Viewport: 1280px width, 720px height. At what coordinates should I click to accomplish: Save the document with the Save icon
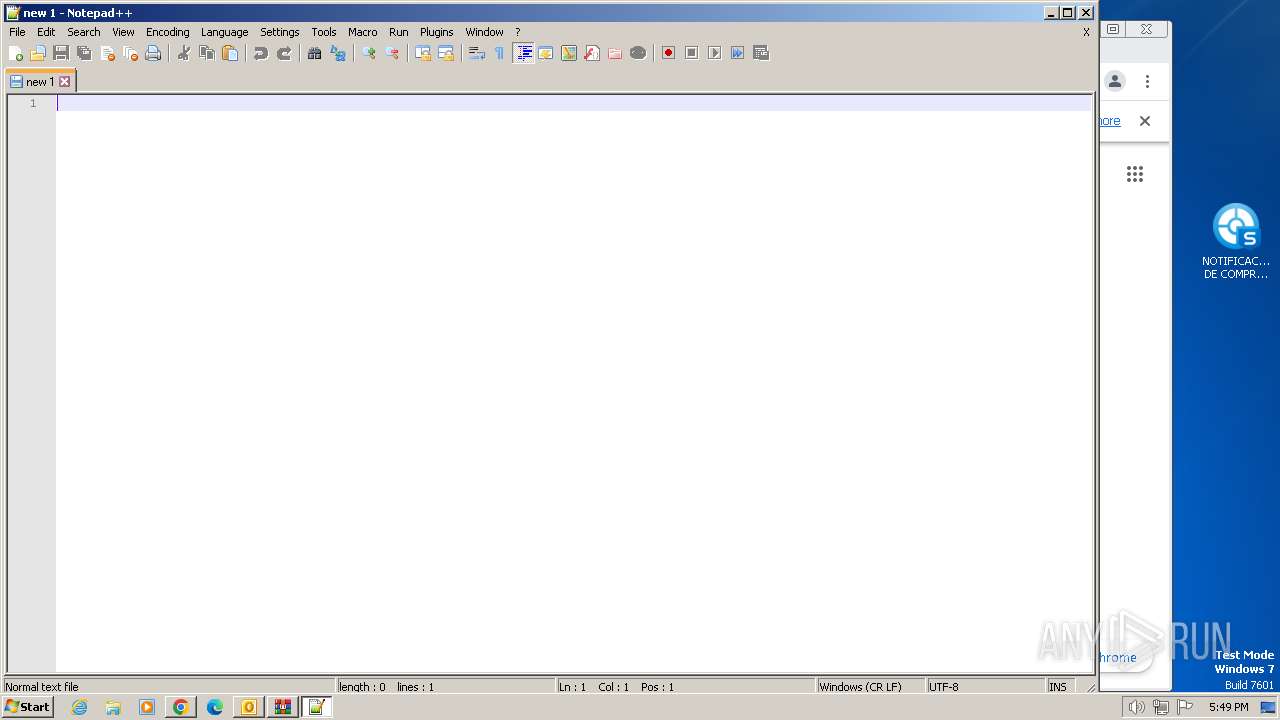click(61, 53)
